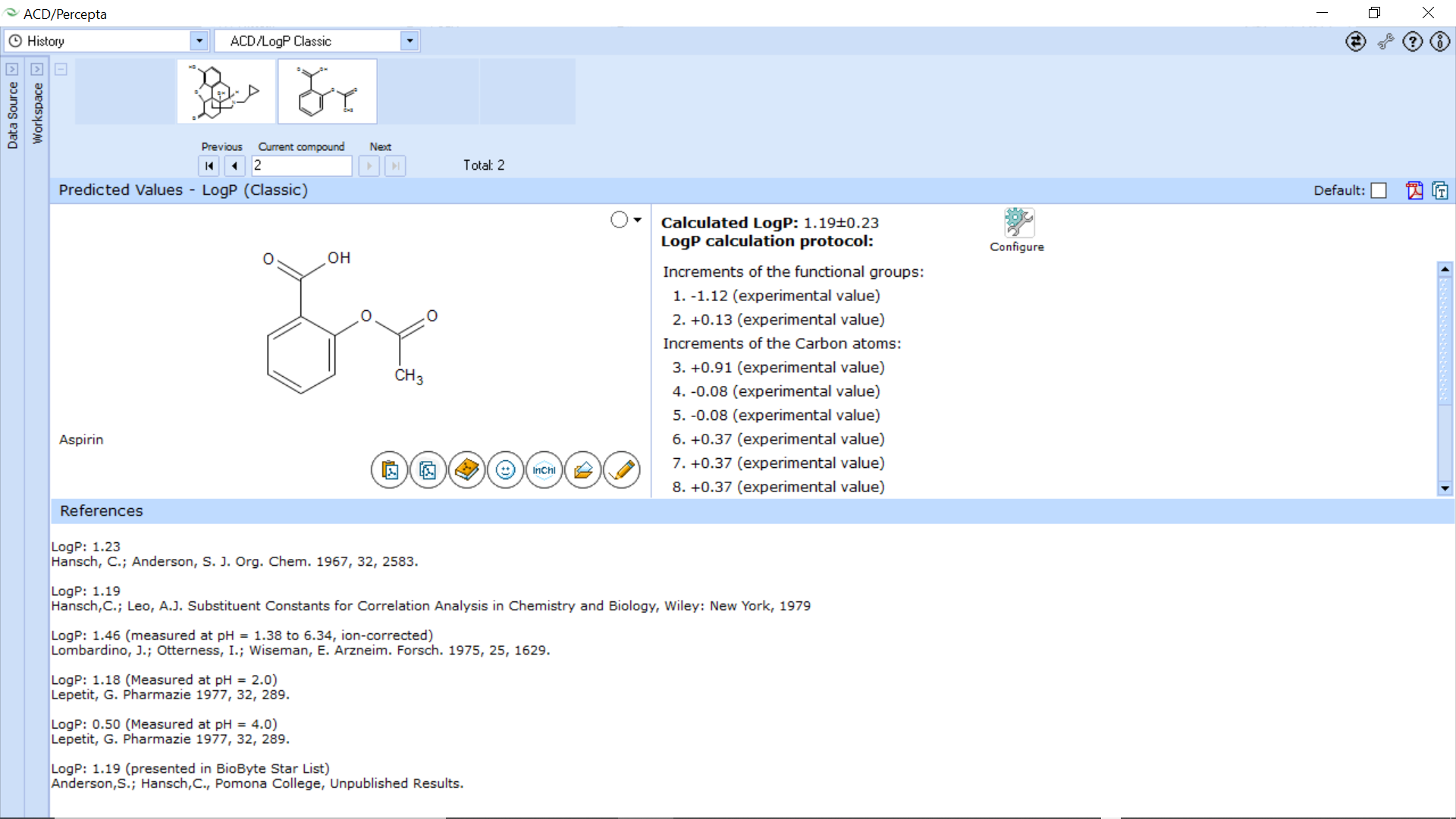Viewport: 1456px width, 819px height.
Task: Open the InChI generator for Aspirin
Action: pyautogui.click(x=544, y=469)
